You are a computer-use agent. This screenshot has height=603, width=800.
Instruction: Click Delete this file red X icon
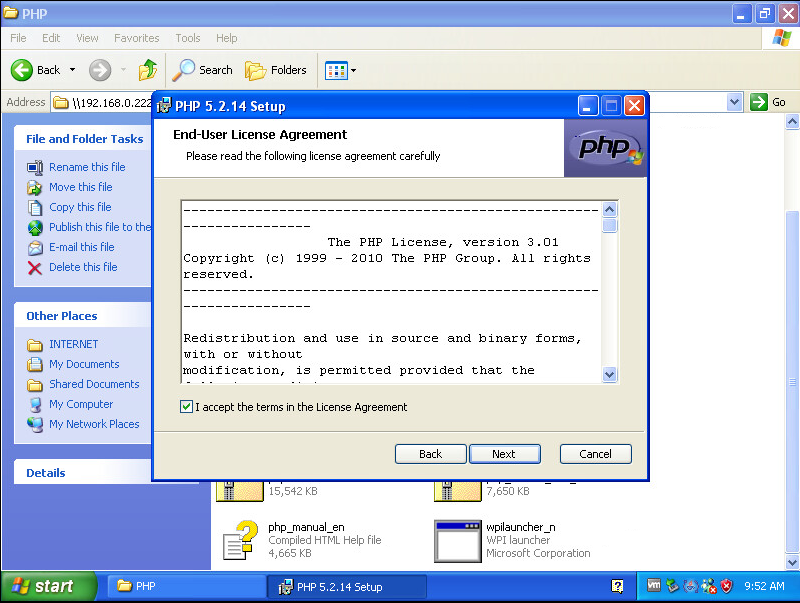[x=35, y=267]
